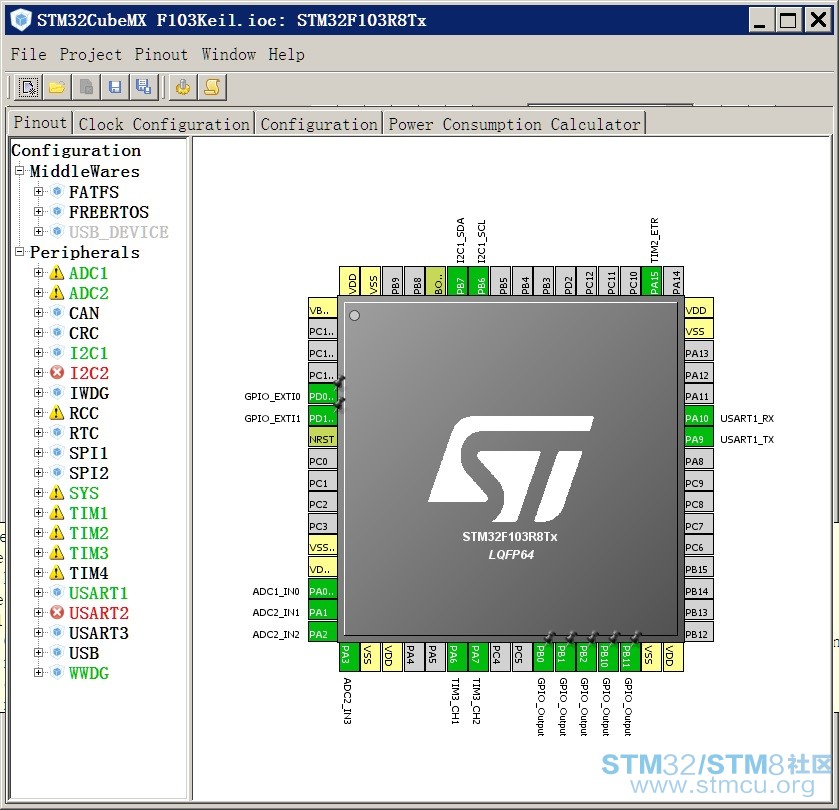
Task: Click the STM32CubeMX title bar logo
Action: pos(21,20)
